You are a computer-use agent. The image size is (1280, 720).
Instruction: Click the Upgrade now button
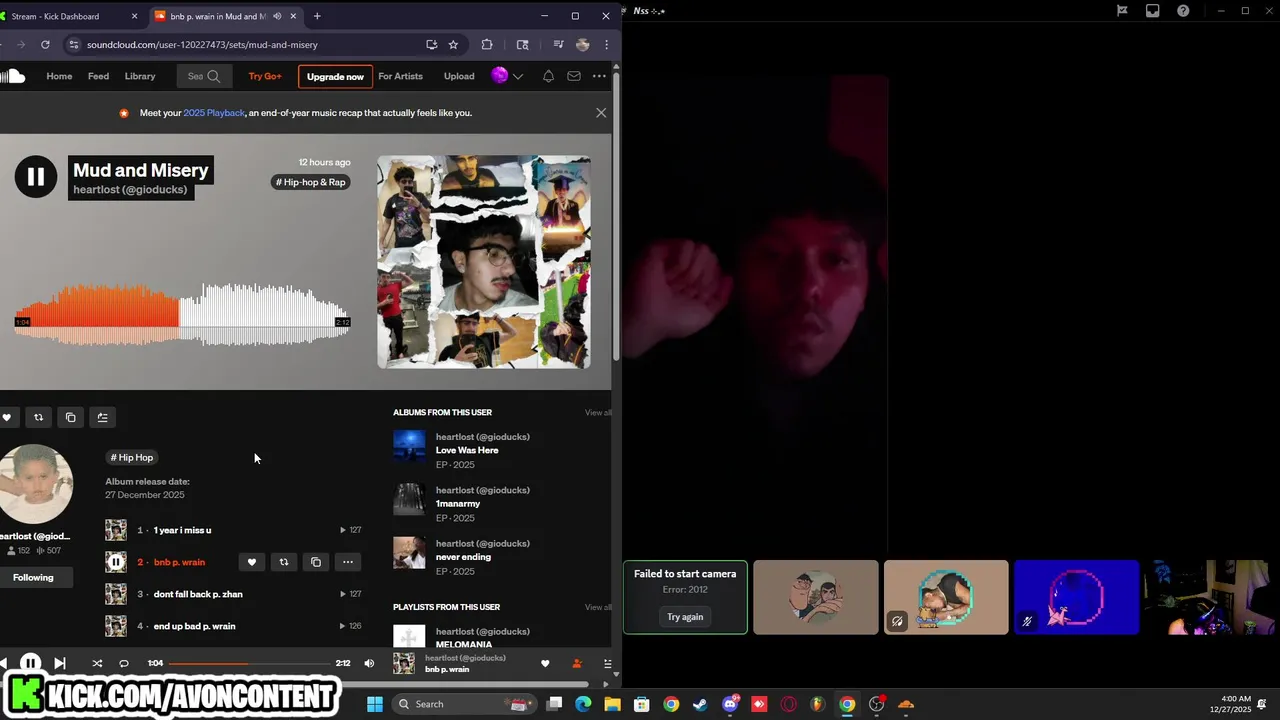tap(335, 76)
